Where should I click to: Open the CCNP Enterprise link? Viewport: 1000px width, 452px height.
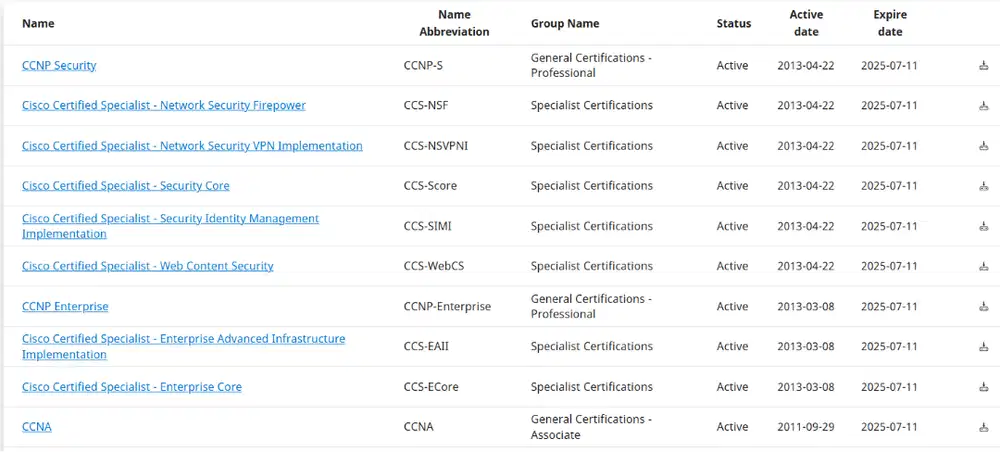coord(65,306)
